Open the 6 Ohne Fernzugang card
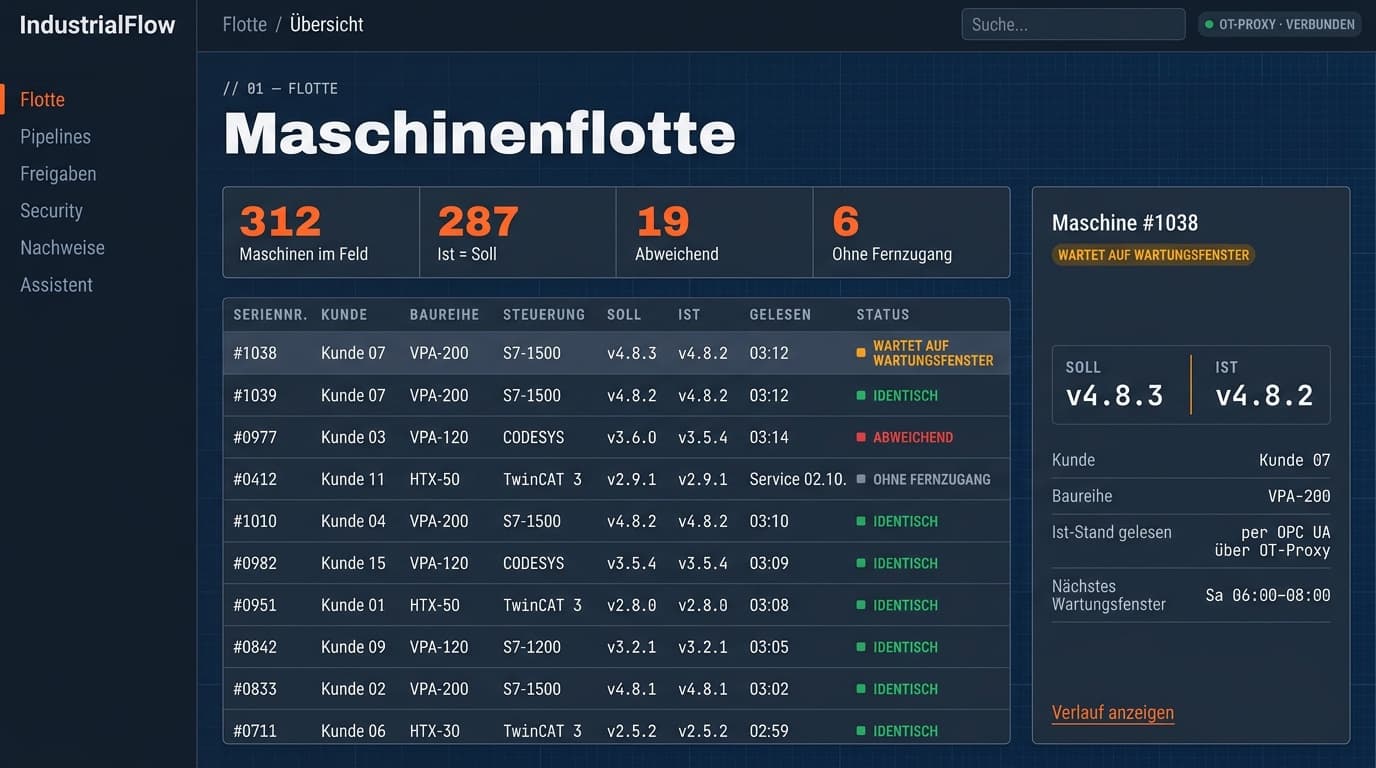 (912, 232)
